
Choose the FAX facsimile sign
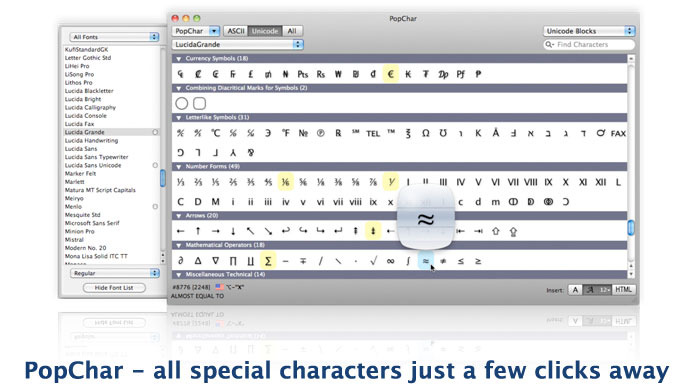point(618,134)
